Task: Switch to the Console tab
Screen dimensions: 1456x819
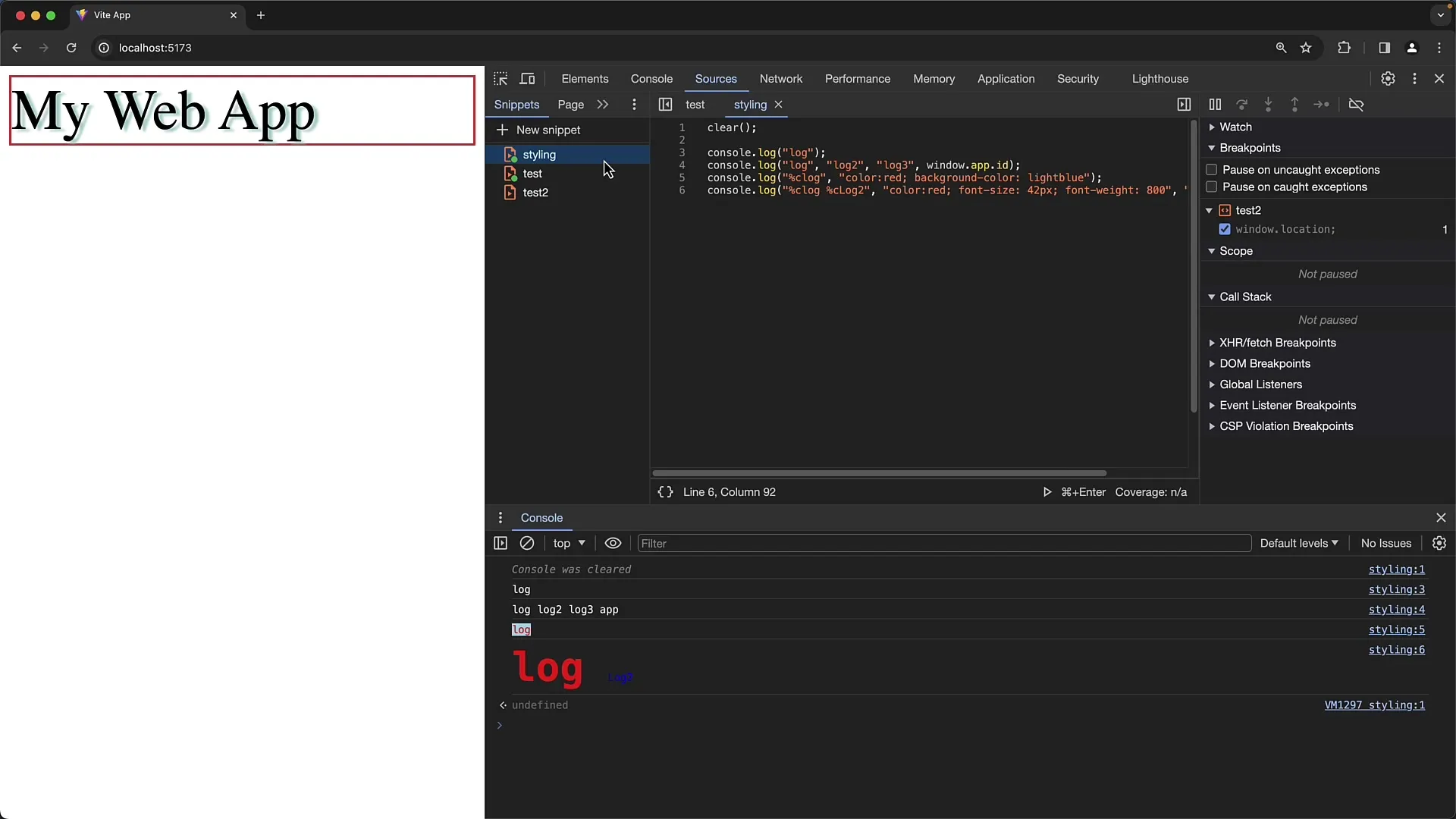Action: point(651,78)
